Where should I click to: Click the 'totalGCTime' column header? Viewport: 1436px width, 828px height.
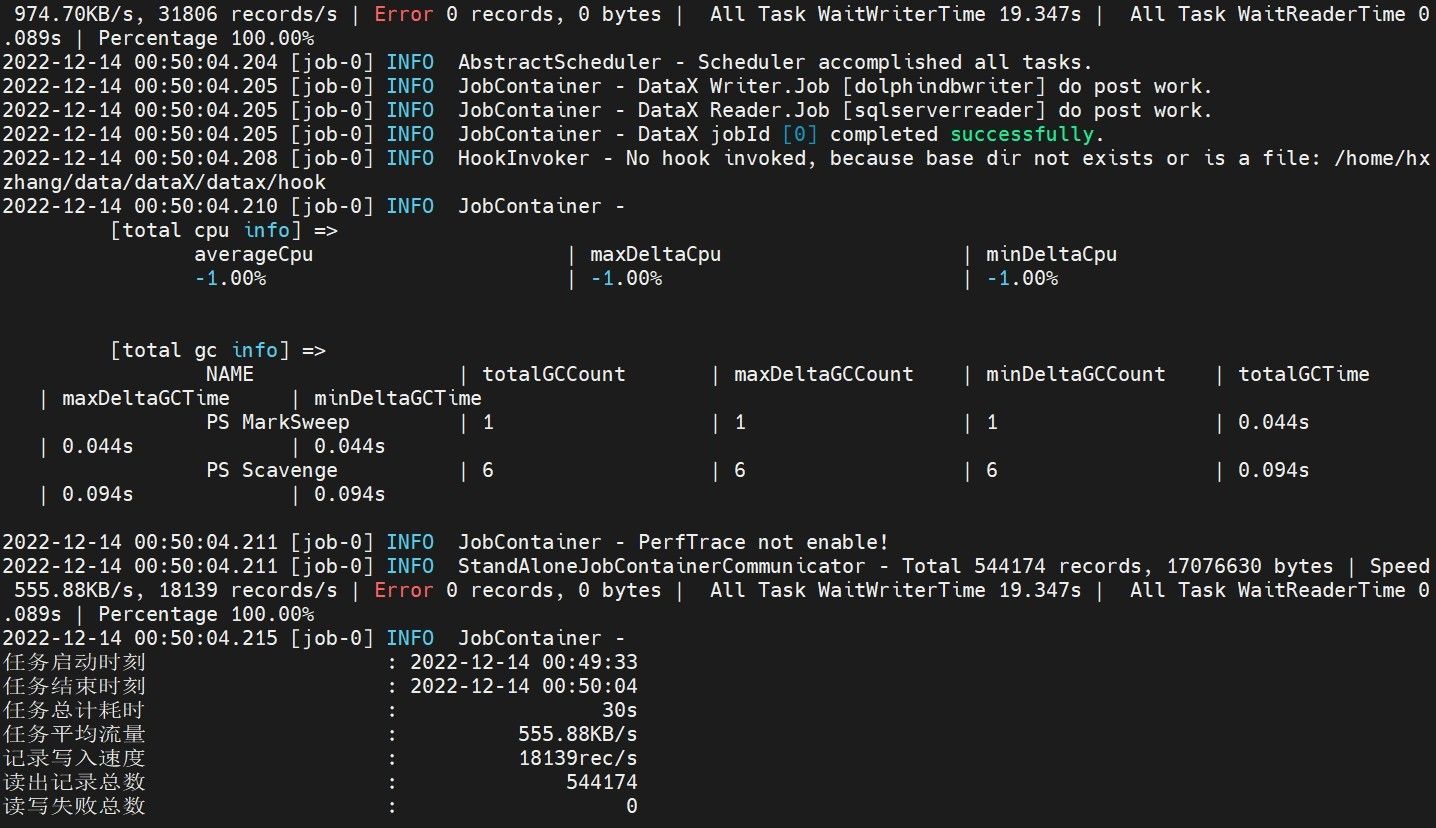click(x=1303, y=374)
